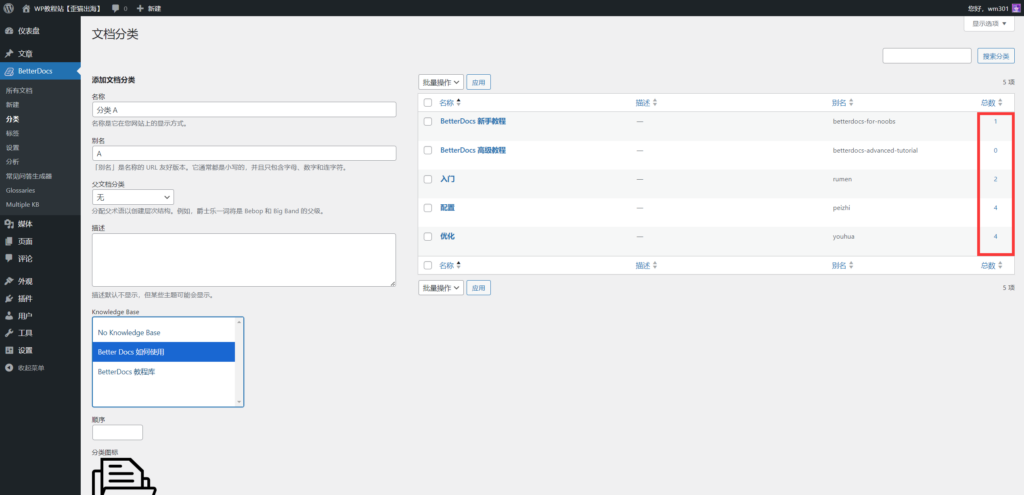This screenshot has height=495, width=1024.
Task: Open the site home icon in admin bar
Action: [x=26, y=8]
